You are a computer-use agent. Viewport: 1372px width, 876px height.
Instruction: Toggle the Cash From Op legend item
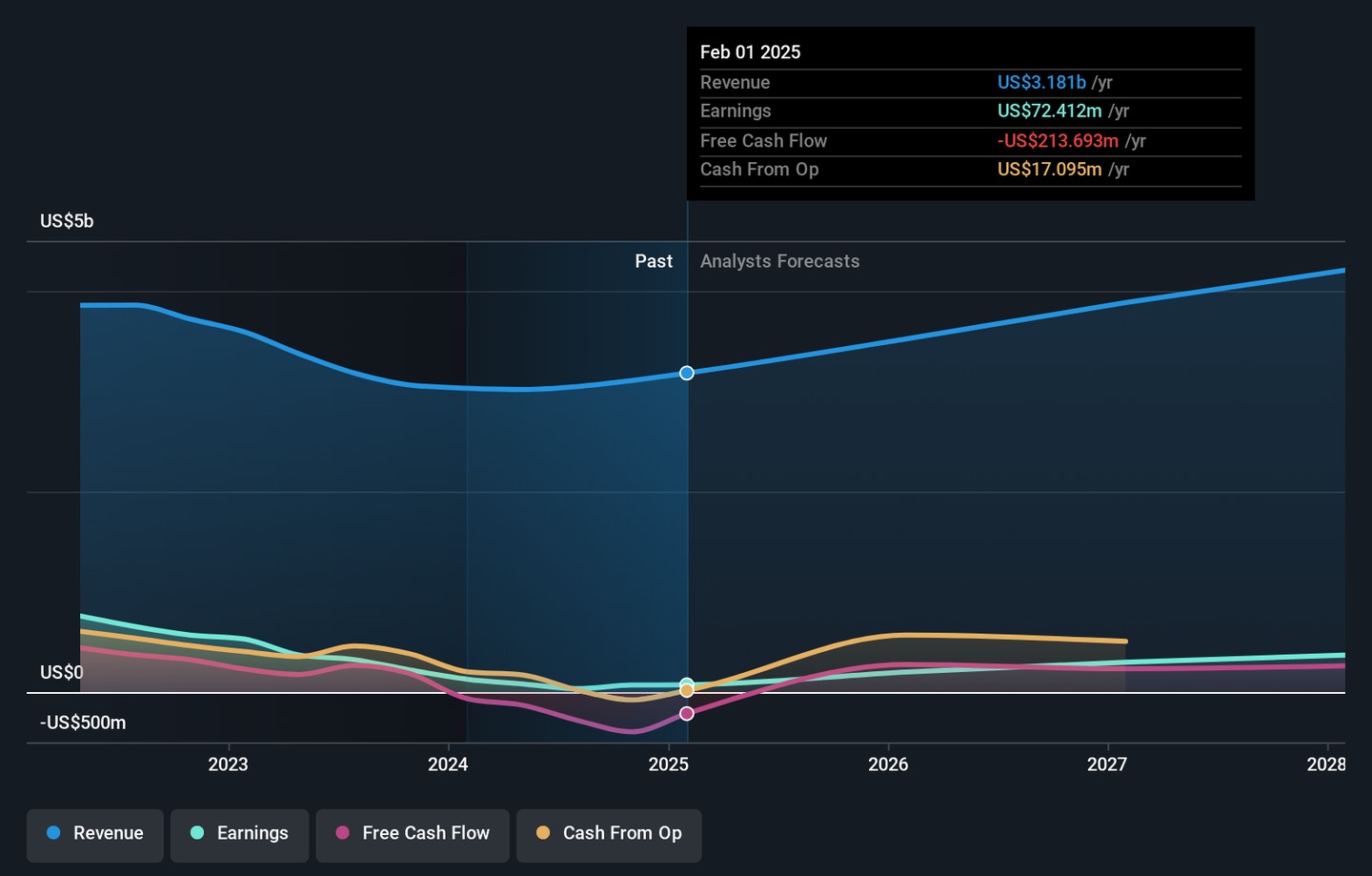[x=609, y=835]
